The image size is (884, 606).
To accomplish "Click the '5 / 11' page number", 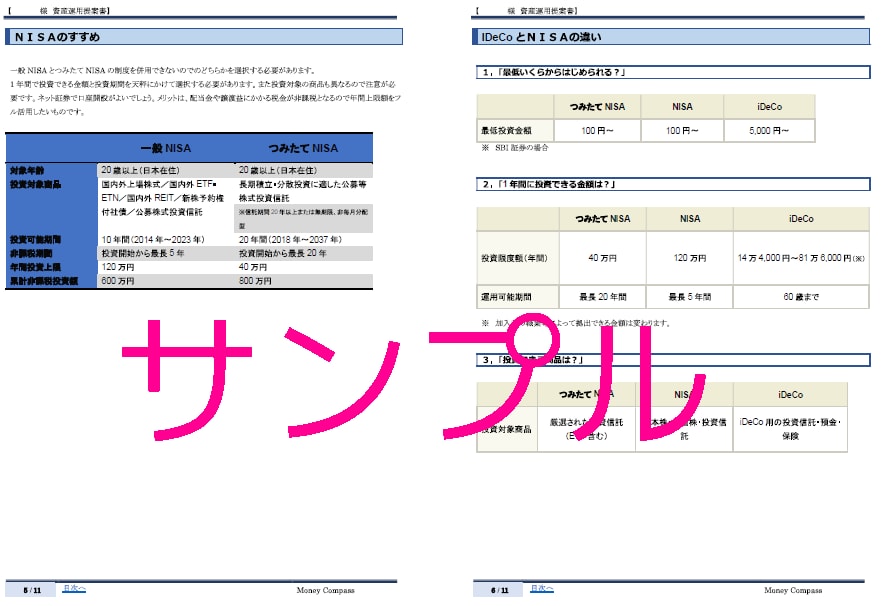I will 32,591.
